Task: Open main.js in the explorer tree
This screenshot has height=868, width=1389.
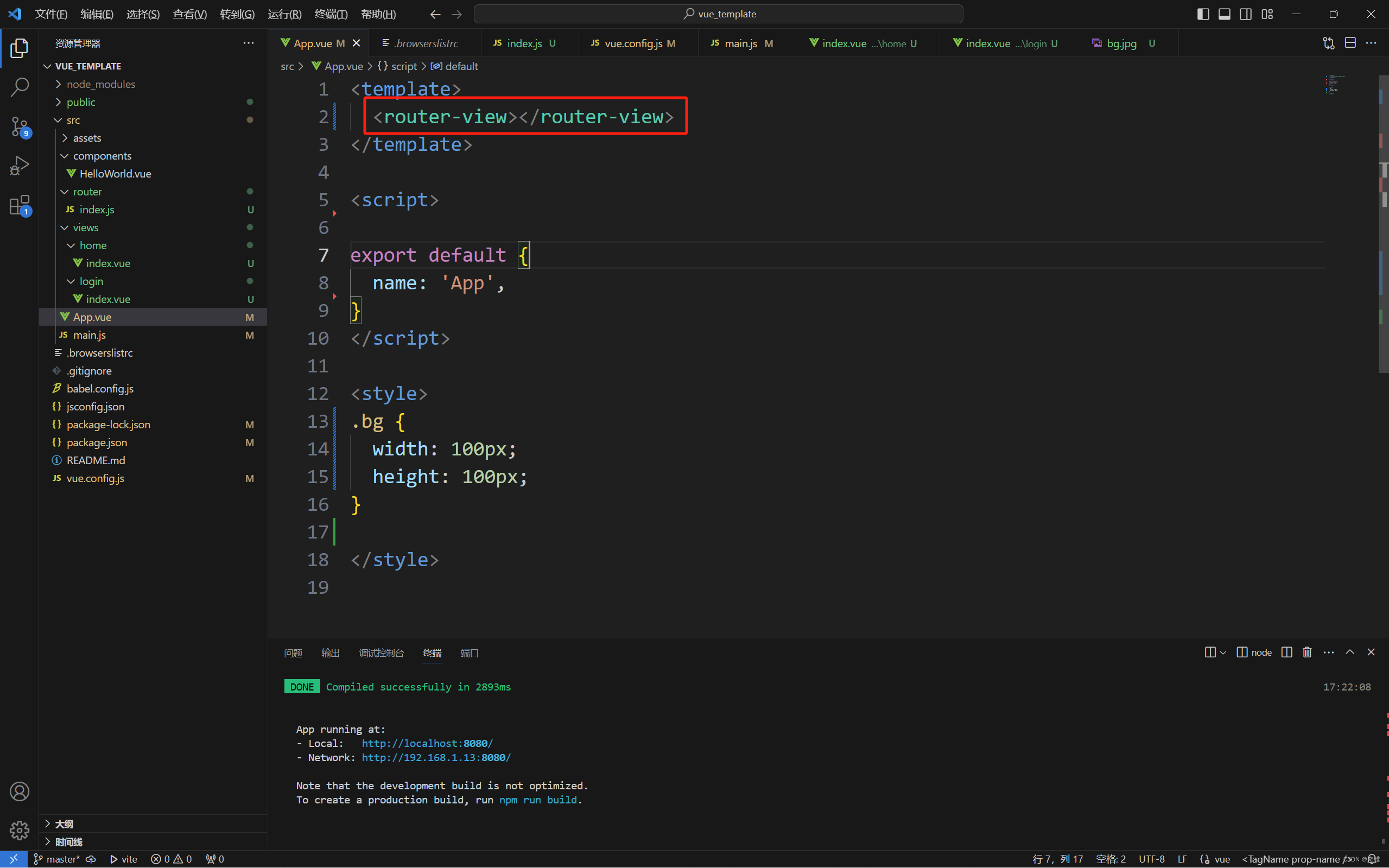Action: pyautogui.click(x=153, y=335)
